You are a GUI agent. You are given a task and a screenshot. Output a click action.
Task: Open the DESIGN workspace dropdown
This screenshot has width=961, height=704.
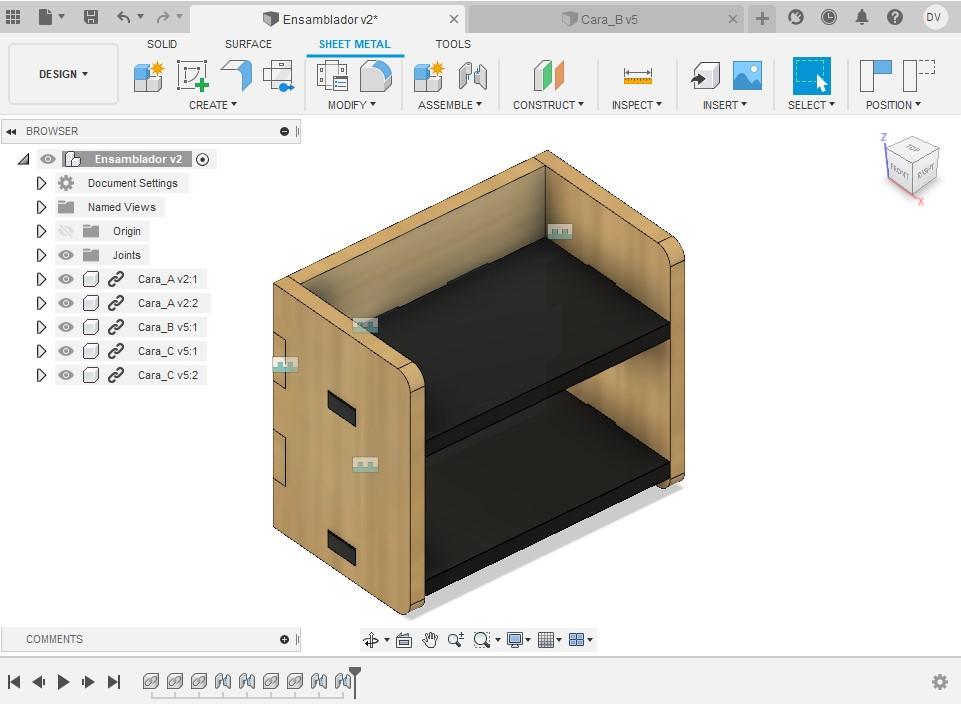pyautogui.click(x=63, y=74)
